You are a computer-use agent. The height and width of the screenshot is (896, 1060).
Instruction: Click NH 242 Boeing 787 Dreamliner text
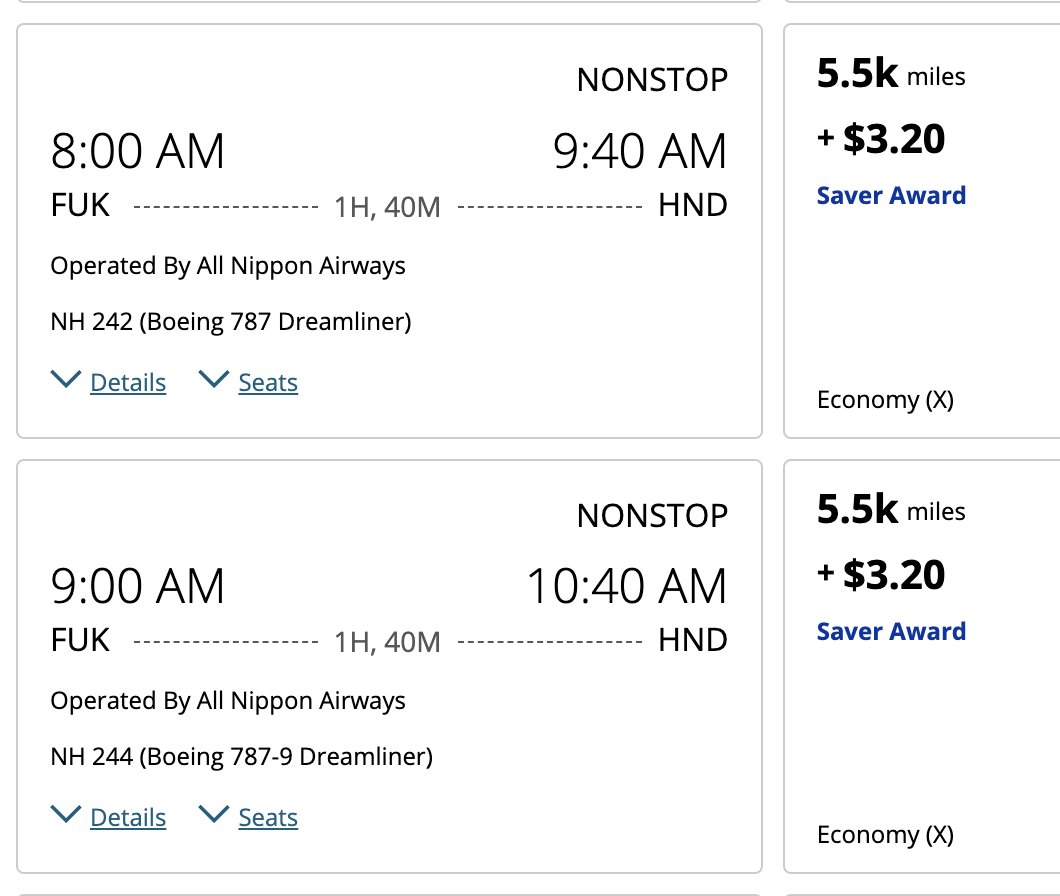pos(231,322)
